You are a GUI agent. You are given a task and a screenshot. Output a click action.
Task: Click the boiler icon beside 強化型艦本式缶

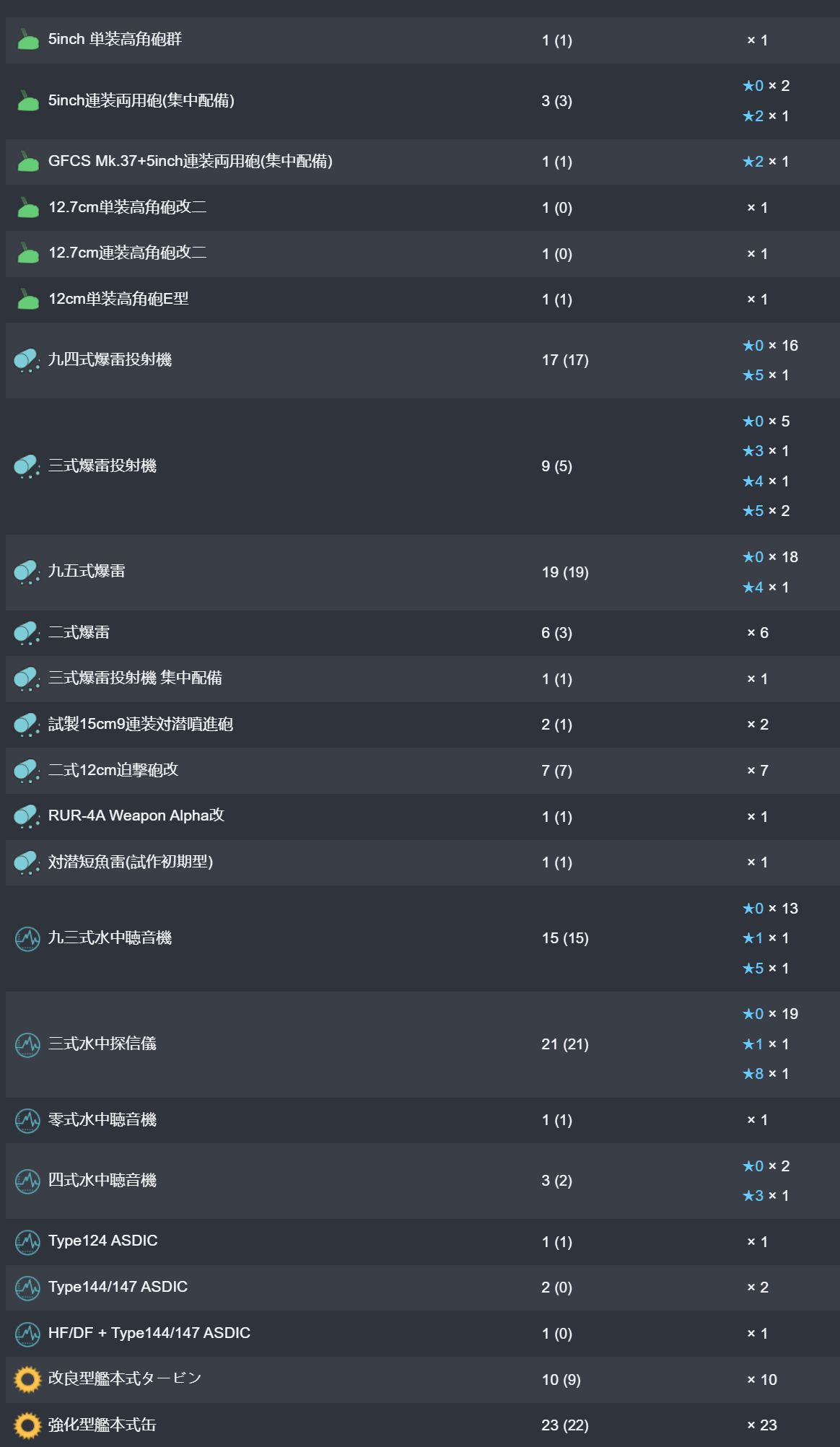point(27,1425)
